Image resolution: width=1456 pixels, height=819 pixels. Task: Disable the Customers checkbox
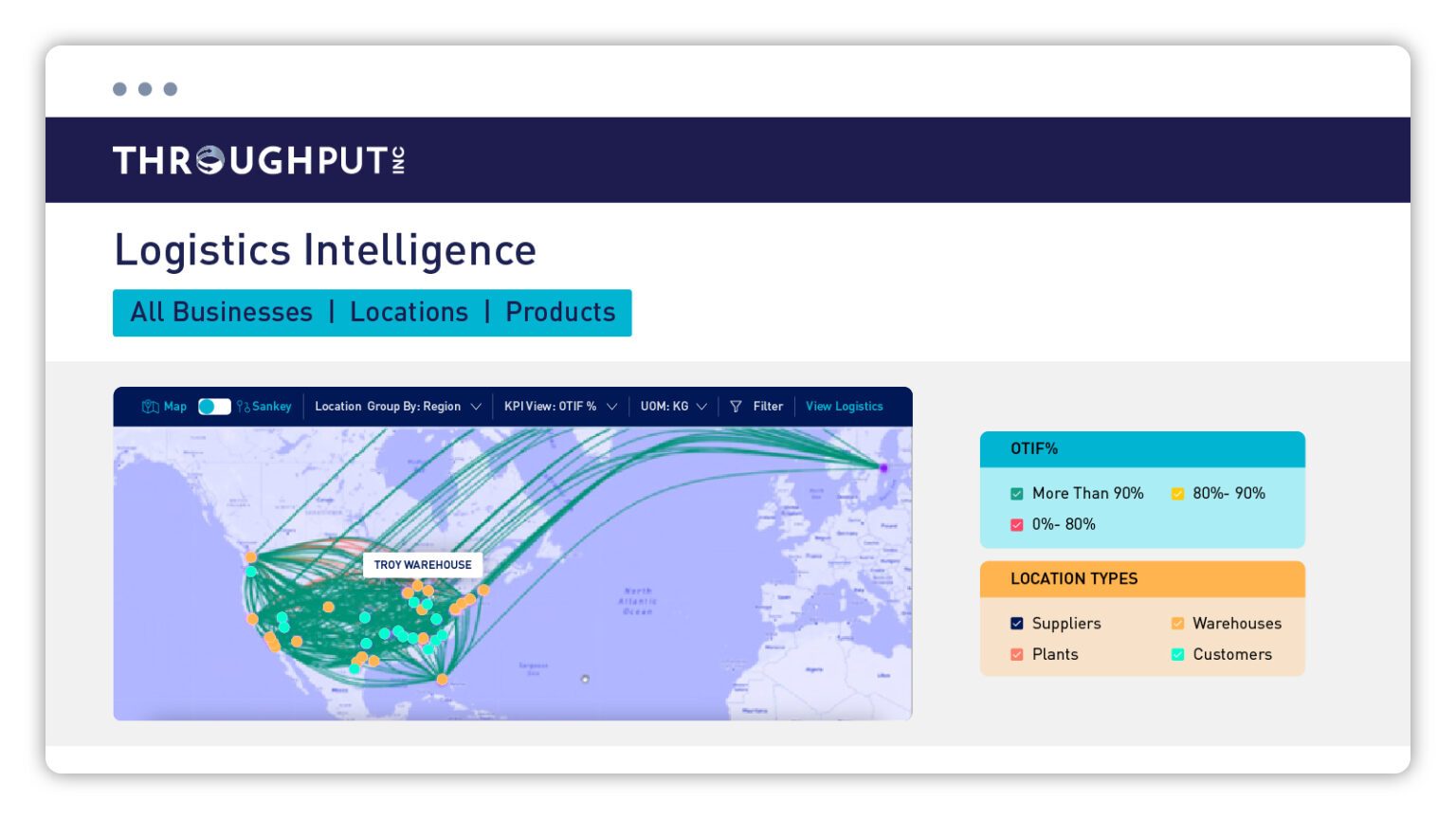(x=1177, y=654)
